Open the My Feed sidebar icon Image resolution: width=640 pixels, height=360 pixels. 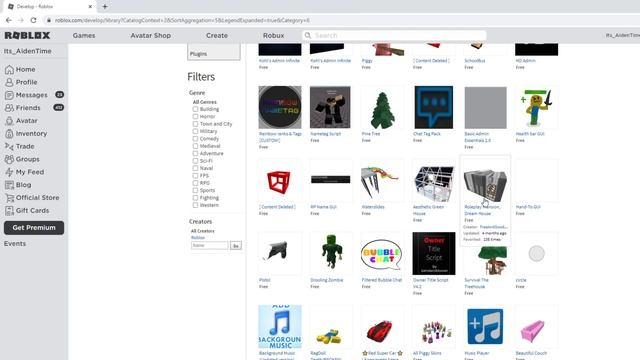[9, 172]
